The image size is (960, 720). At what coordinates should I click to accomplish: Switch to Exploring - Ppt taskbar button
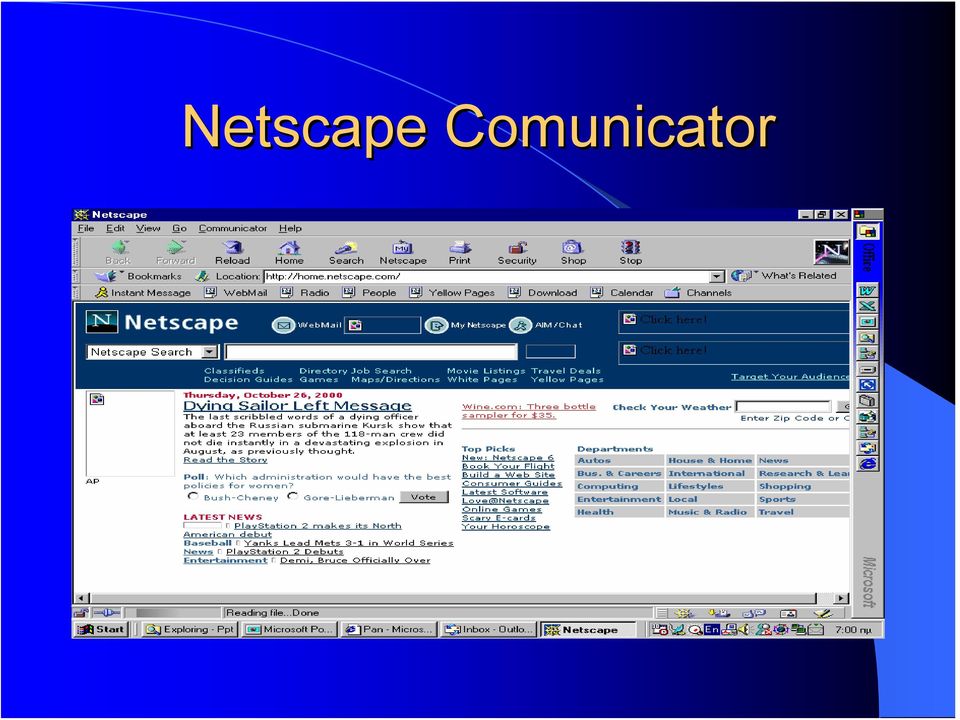tap(190, 629)
